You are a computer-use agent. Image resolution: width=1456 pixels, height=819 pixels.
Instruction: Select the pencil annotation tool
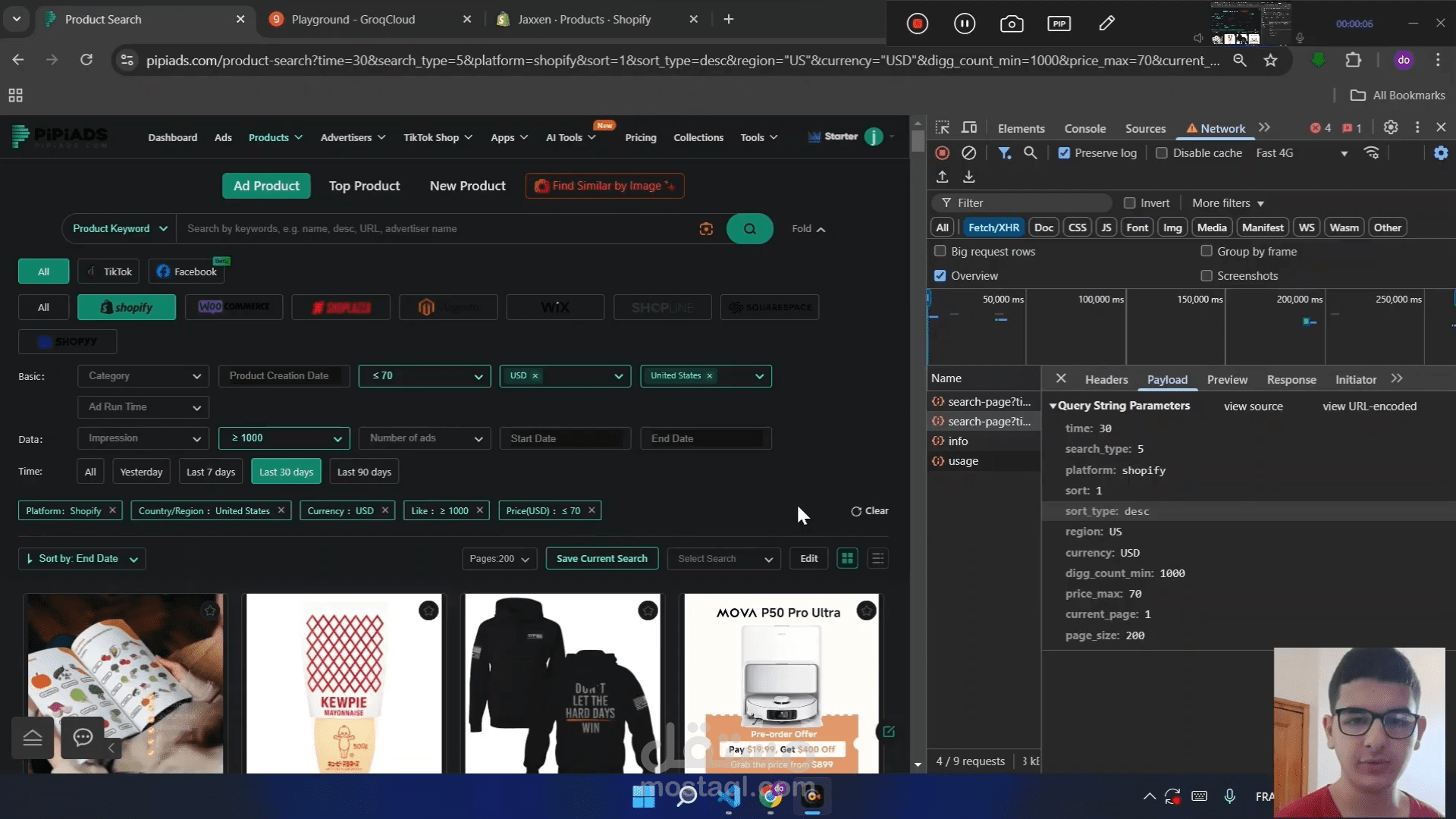(x=1106, y=24)
